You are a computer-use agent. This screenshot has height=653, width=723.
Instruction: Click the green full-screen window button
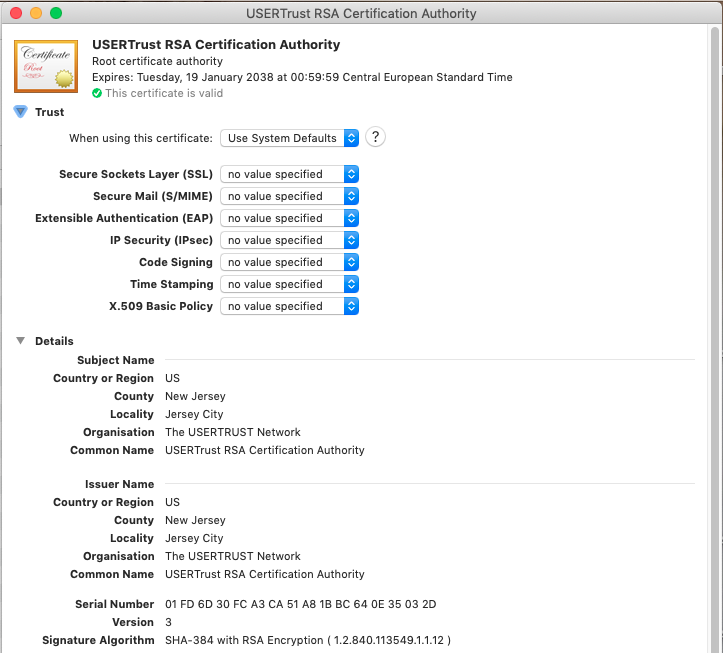(55, 13)
